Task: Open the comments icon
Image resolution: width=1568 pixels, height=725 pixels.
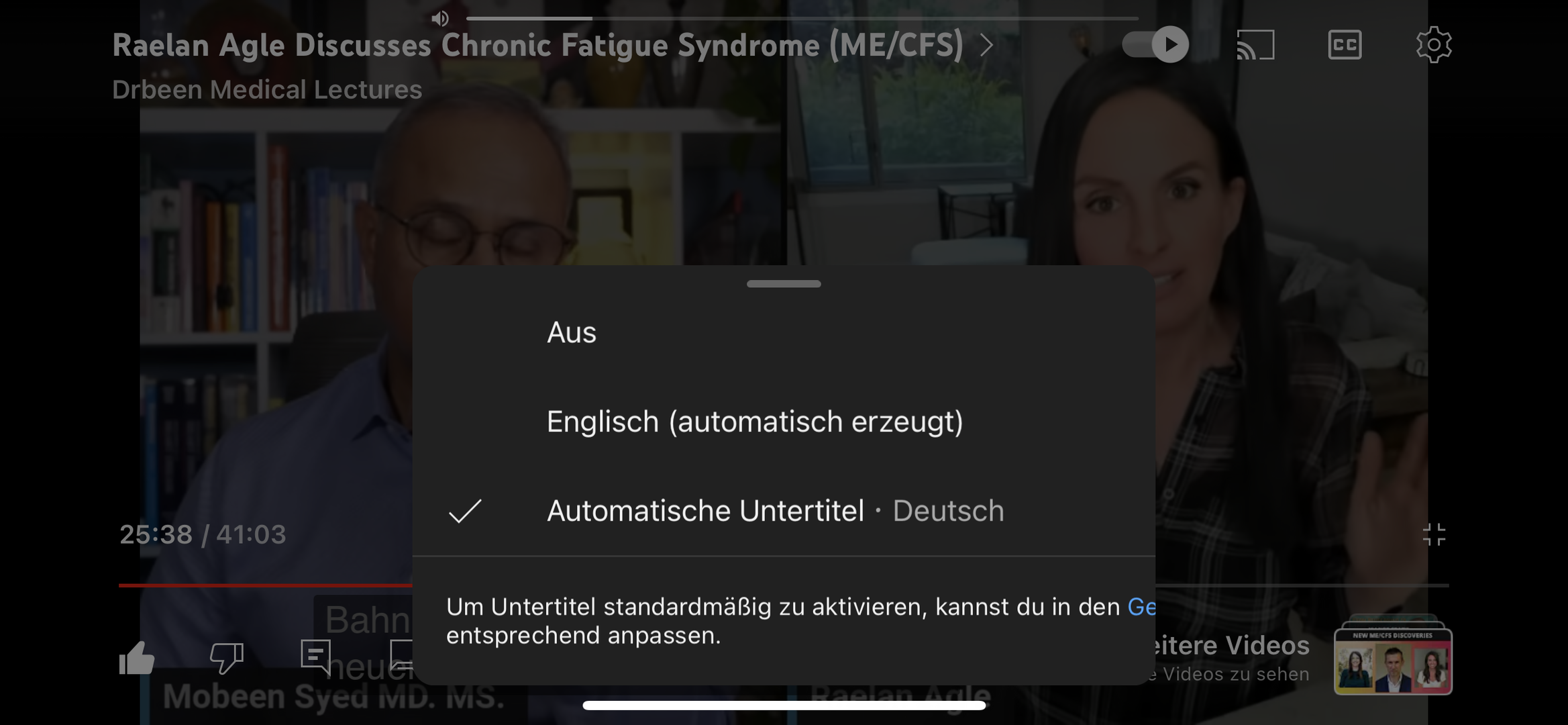Action: coord(316,658)
